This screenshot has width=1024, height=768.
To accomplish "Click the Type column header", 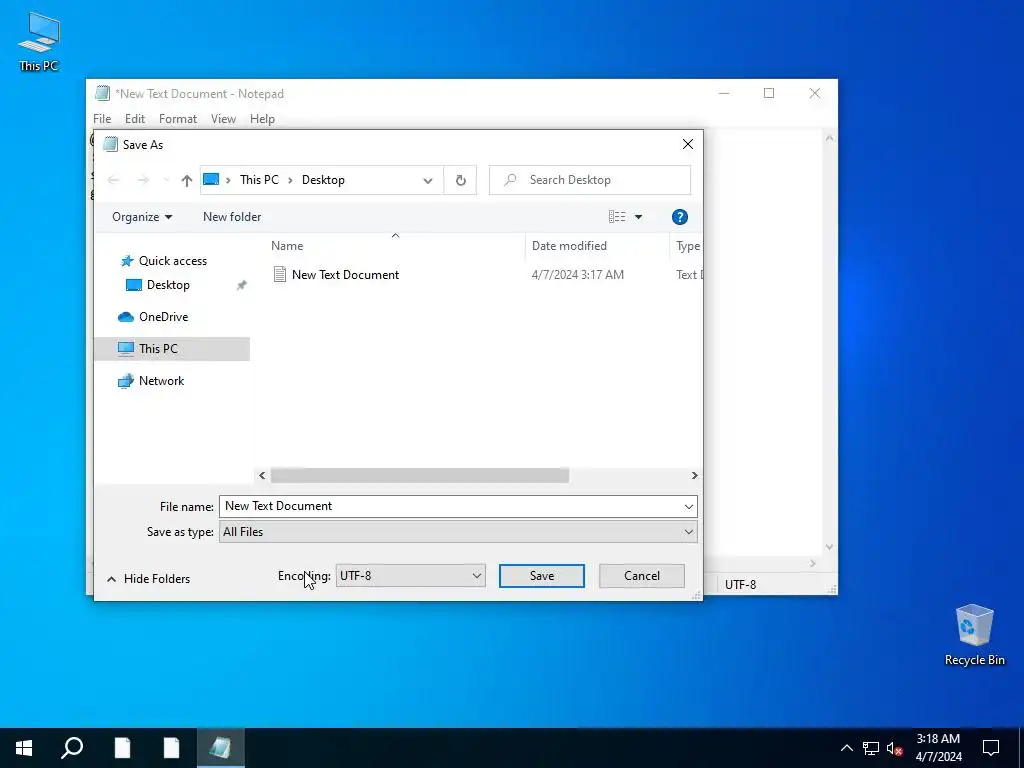I will pyautogui.click(x=686, y=246).
